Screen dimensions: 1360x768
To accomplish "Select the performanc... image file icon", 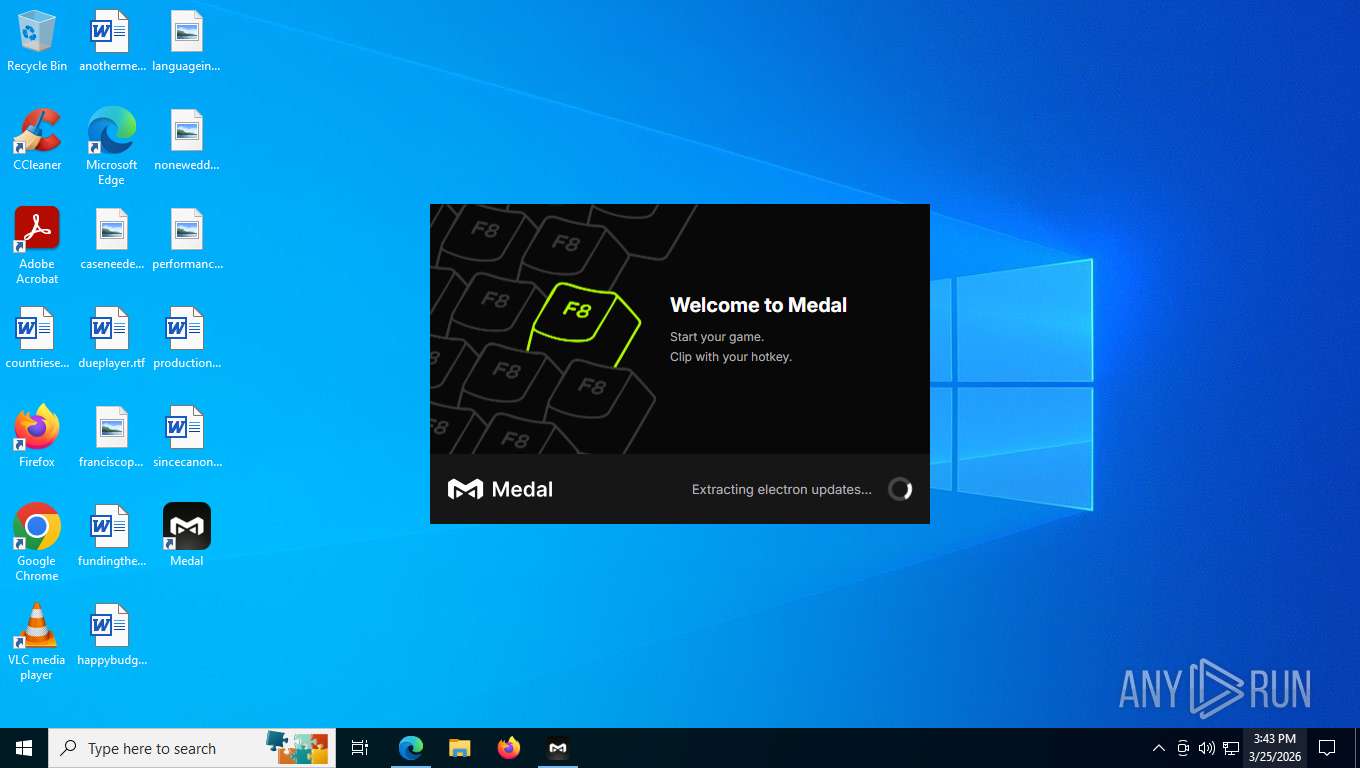I will 186,239.
